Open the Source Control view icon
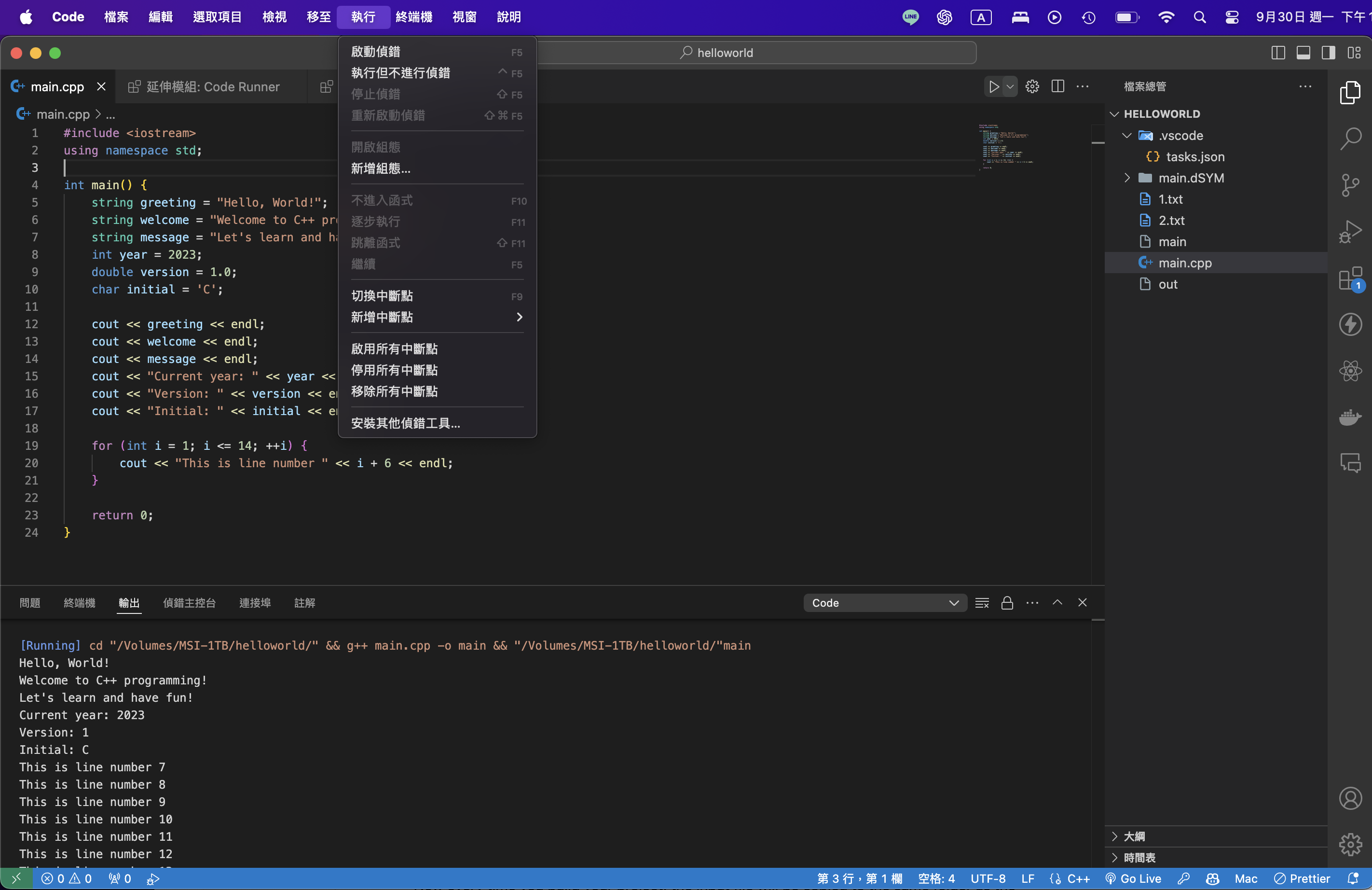The image size is (1372, 890). tap(1350, 186)
